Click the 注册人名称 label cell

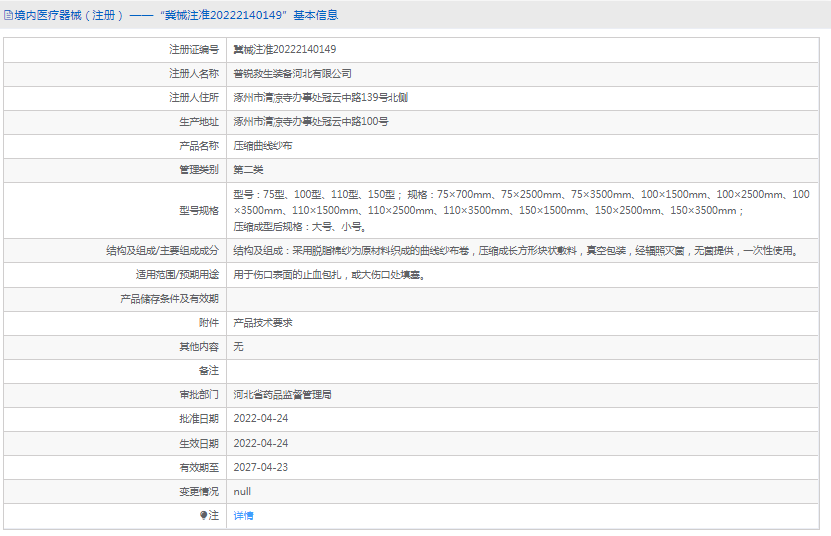coord(193,74)
